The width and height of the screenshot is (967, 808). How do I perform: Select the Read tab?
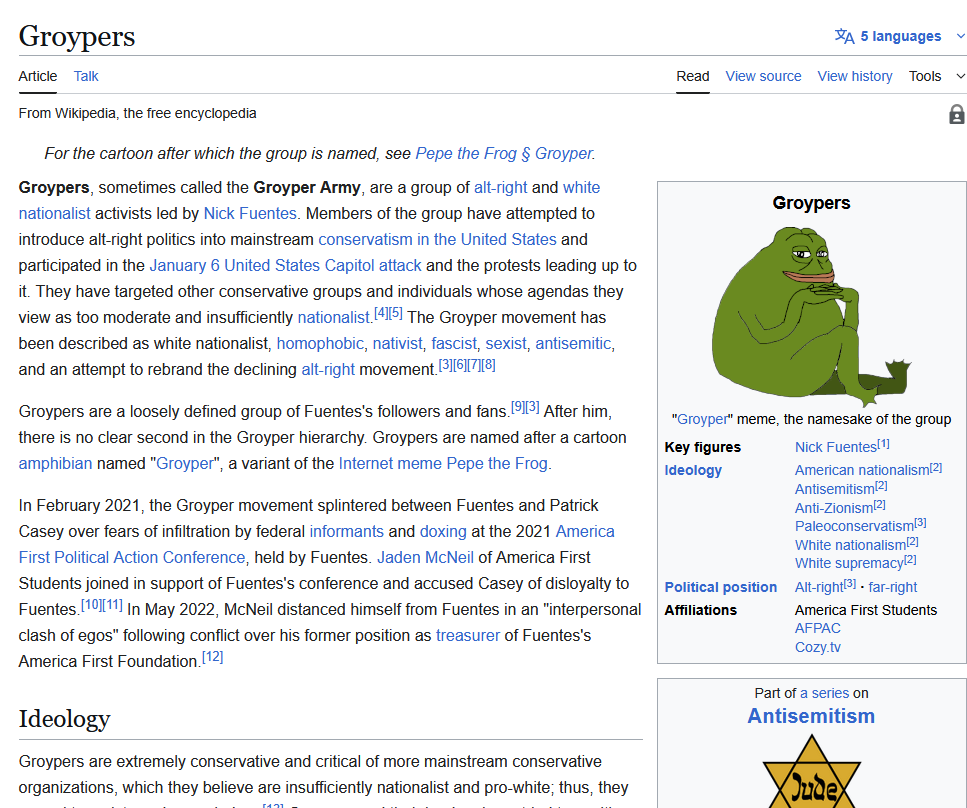point(693,76)
